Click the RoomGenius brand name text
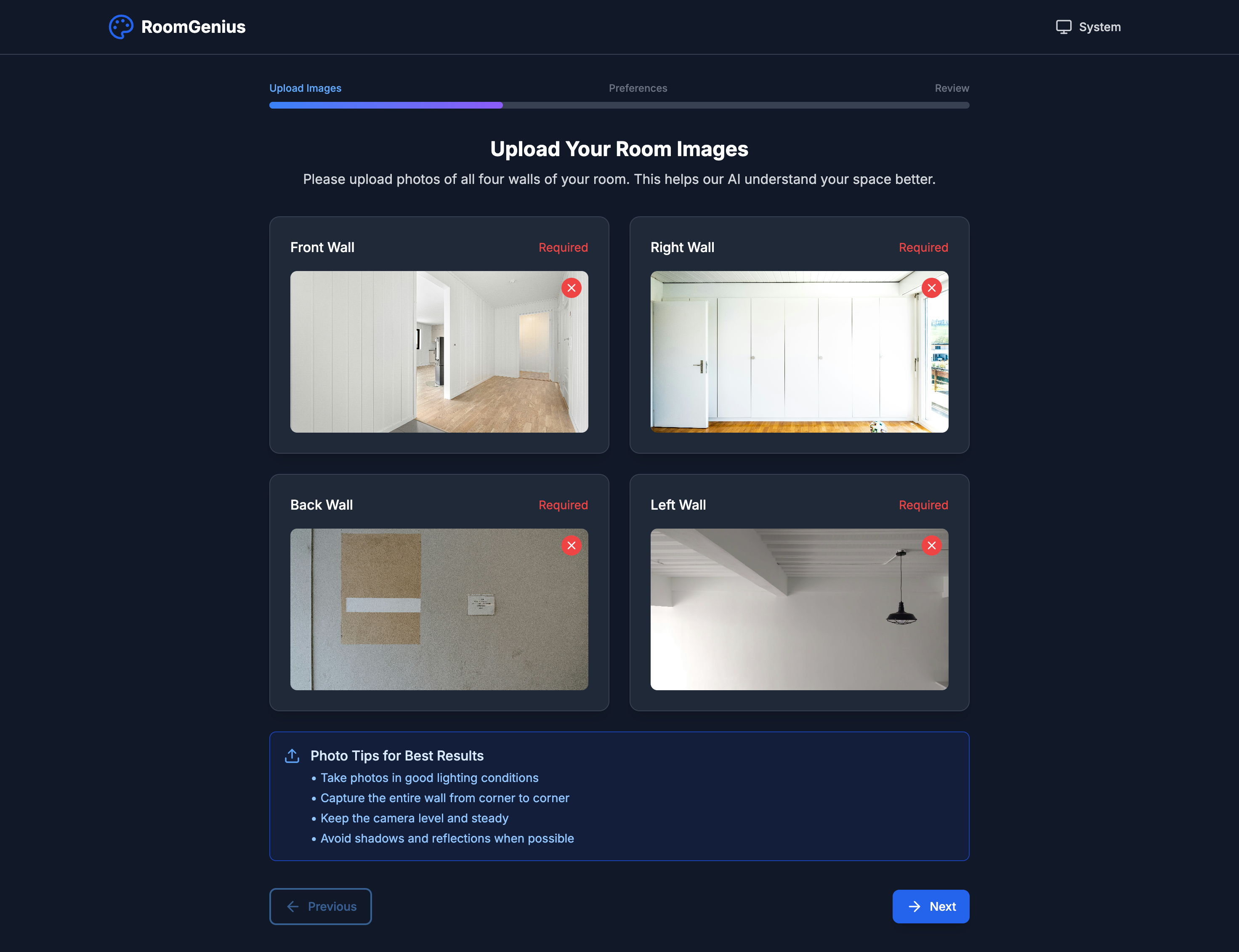The height and width of the screenshot is (952, 1239). point(193,27)
